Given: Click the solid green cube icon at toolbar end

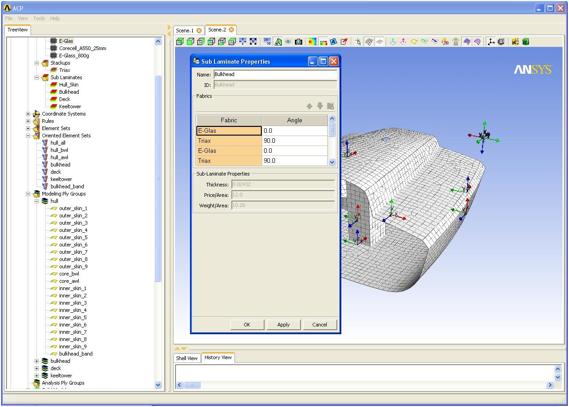Looking at the screenshot, I should [x=525, y=42].
